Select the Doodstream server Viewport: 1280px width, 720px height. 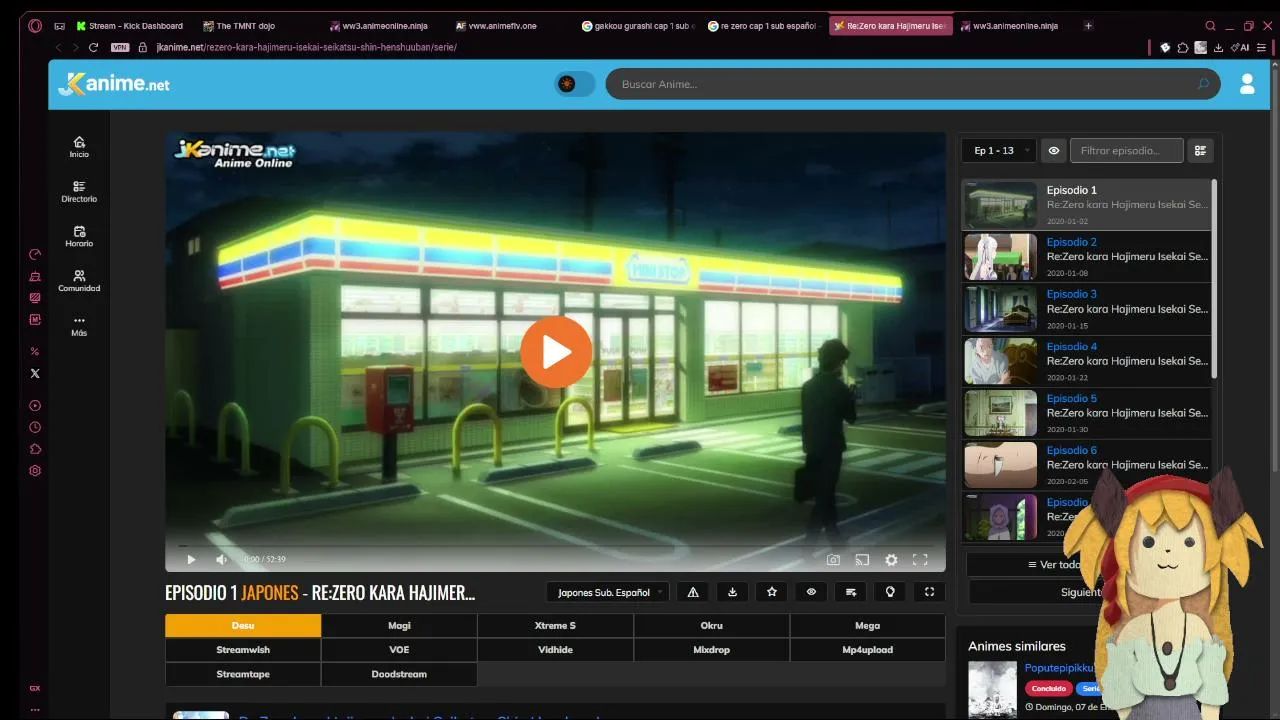[399, 674]
